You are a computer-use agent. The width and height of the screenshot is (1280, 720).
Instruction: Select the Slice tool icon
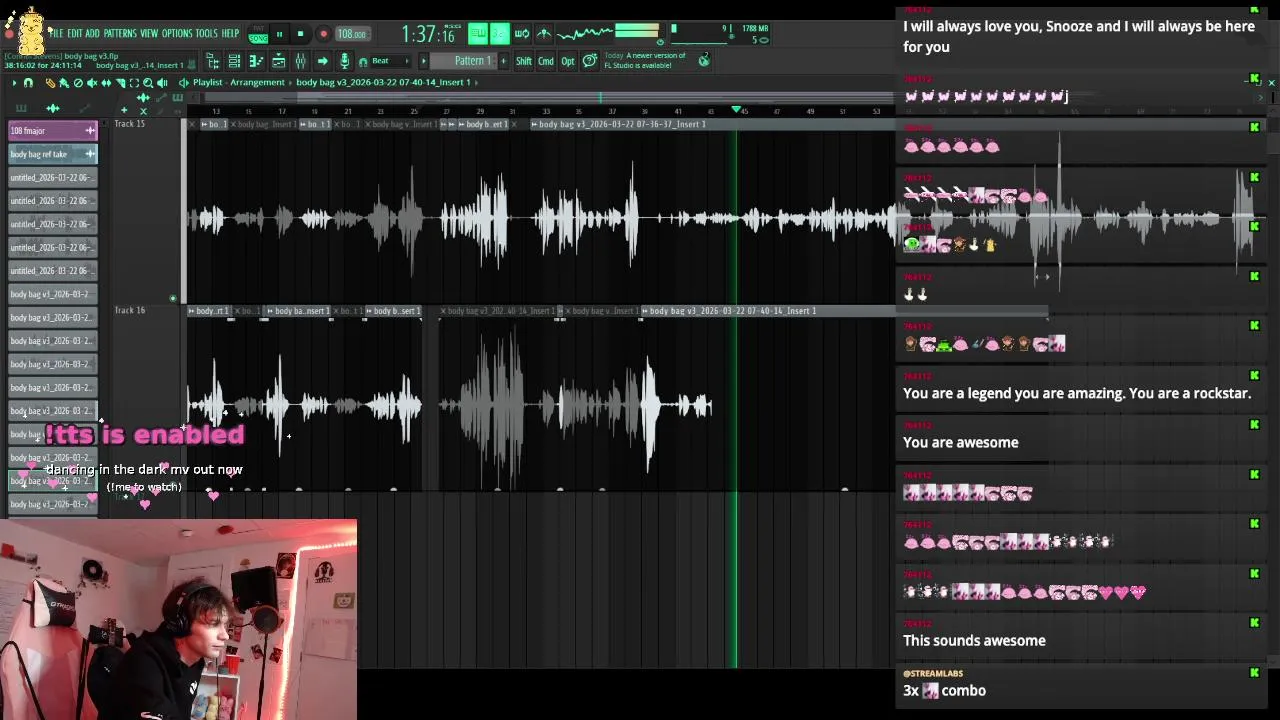[120, 83]
